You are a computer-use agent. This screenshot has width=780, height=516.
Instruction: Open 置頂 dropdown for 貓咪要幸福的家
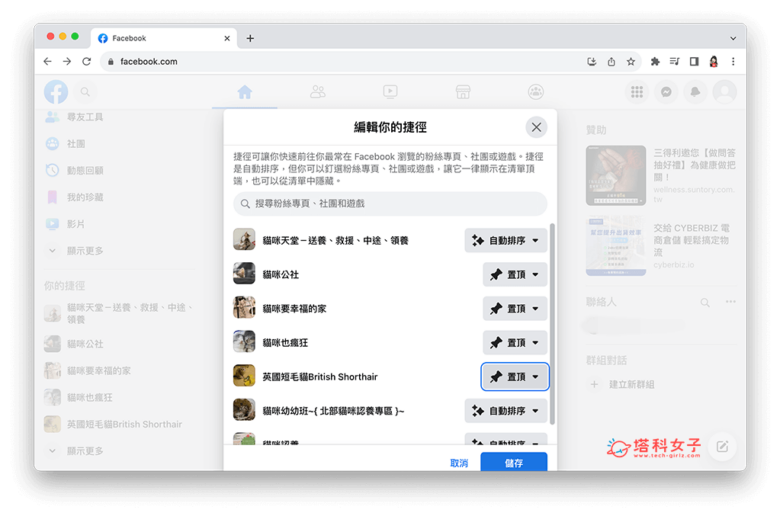pyautogui.click(x=515, y=309)
